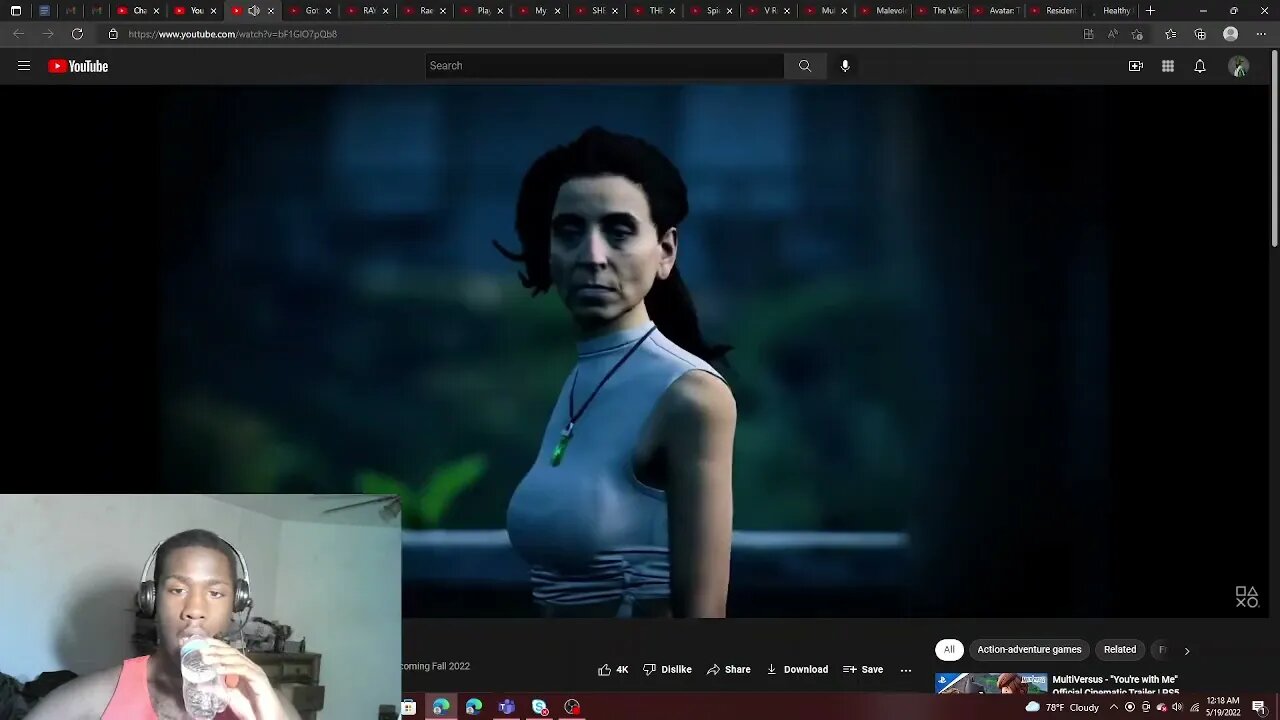Select the All filter chip
The width and height of the screenshot is (1280, 720).
[x=949, y=650]
